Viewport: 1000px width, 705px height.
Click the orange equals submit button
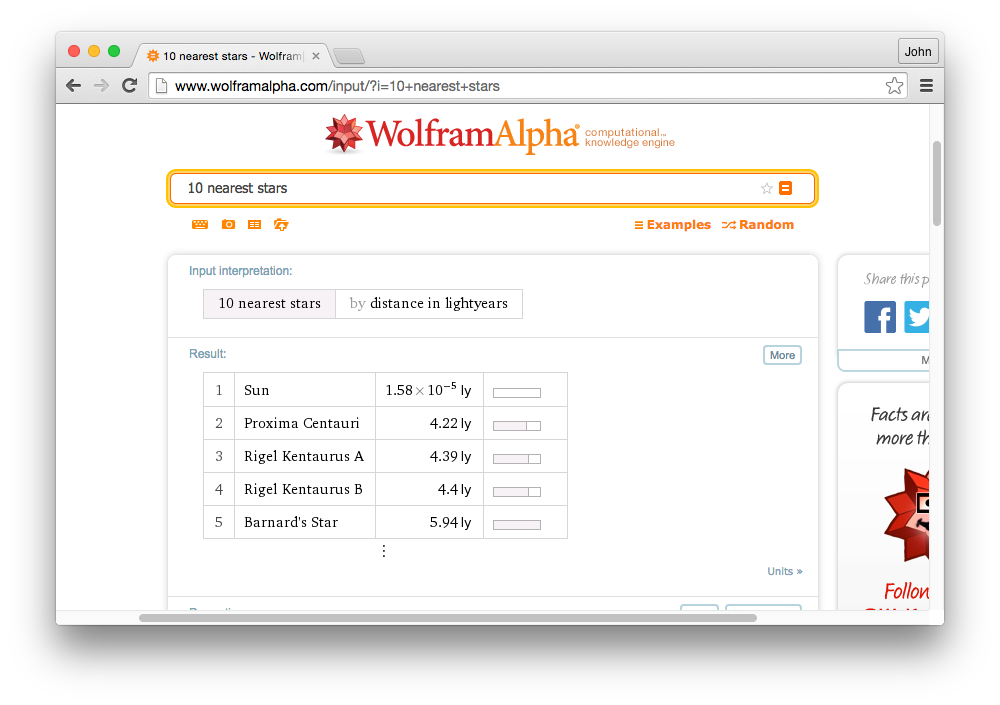pyautogui.click(x=786, y=188)
